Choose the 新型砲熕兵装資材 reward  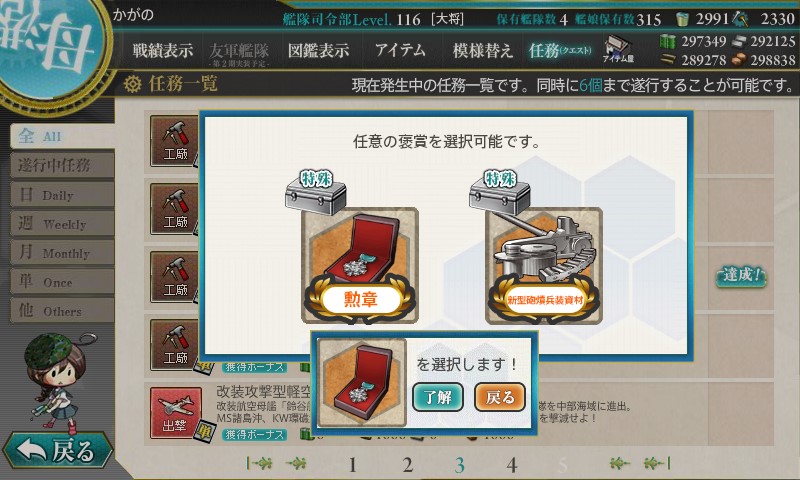click(544, 265)
